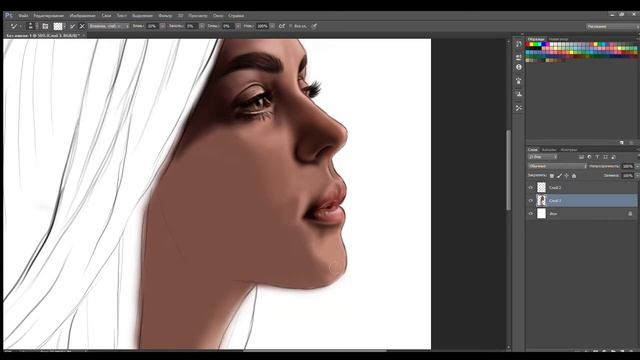Click the Photoshop Ps logo icon

9,16
